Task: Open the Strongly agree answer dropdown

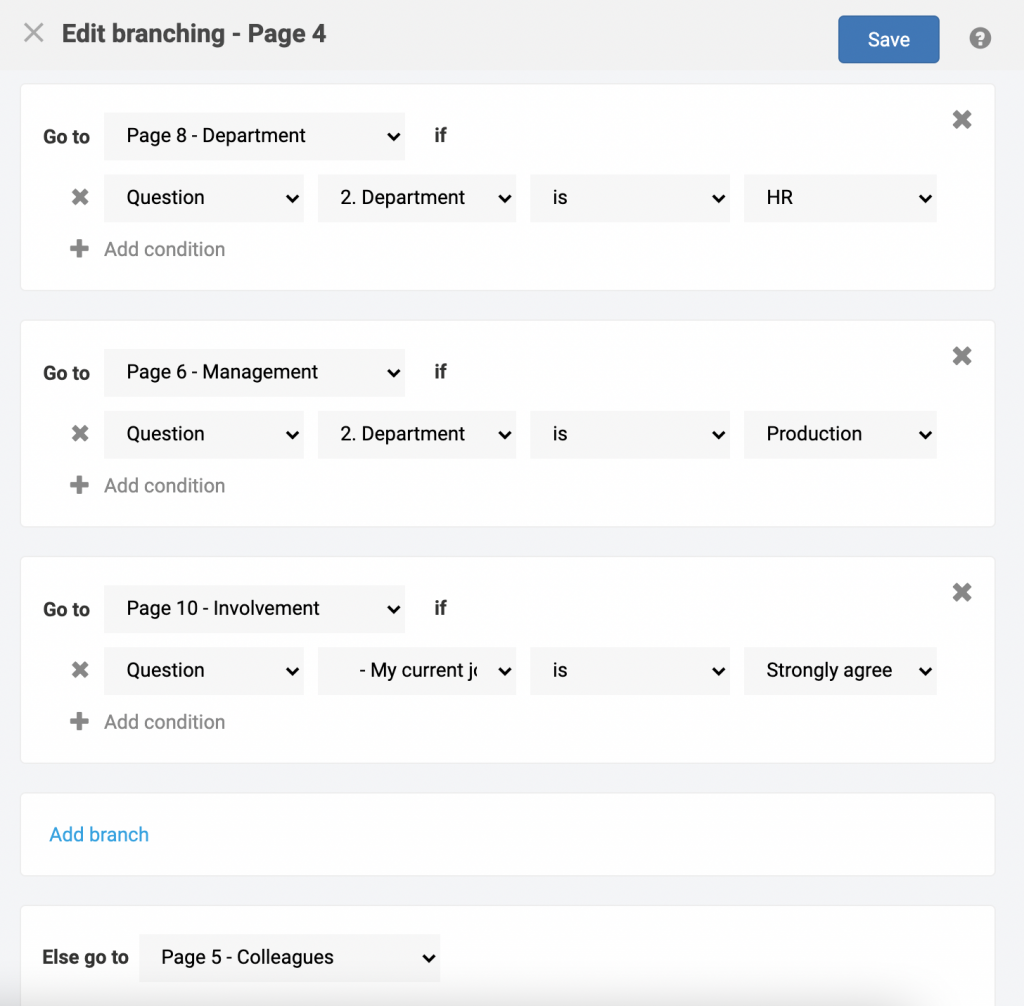Action: point(840,671)
